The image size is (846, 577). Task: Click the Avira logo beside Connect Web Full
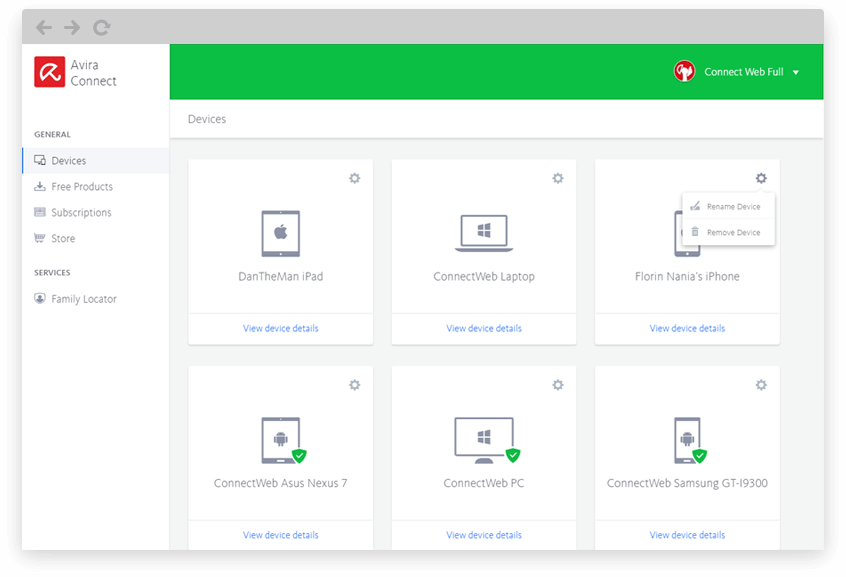(x=684, y=71)
